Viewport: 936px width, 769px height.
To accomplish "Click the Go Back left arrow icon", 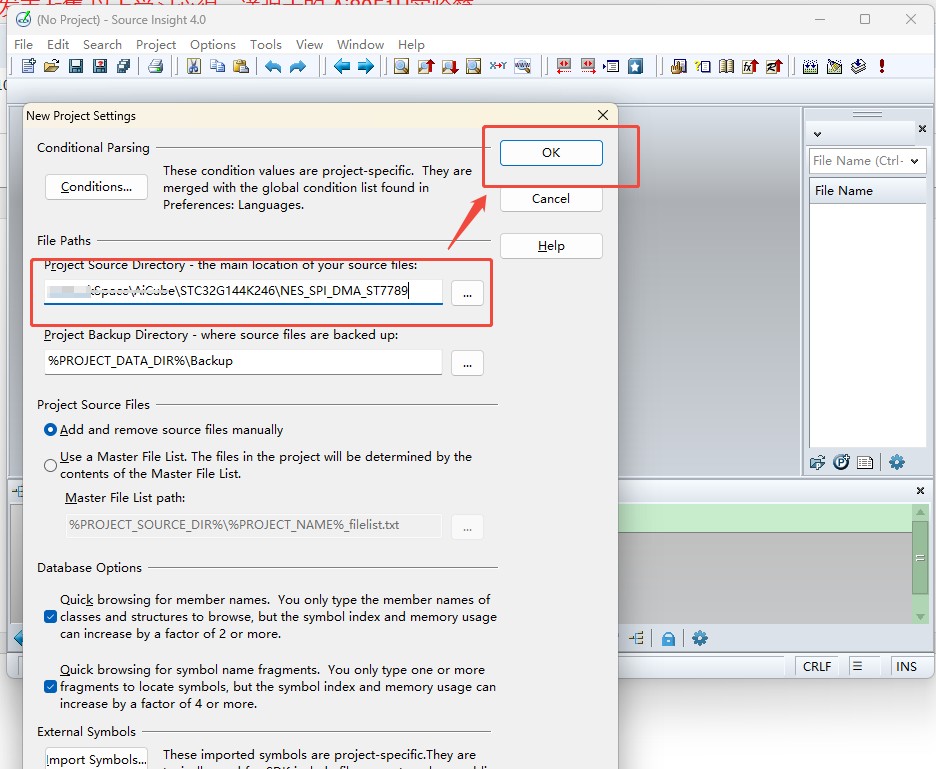I will [x=342, y=66].
